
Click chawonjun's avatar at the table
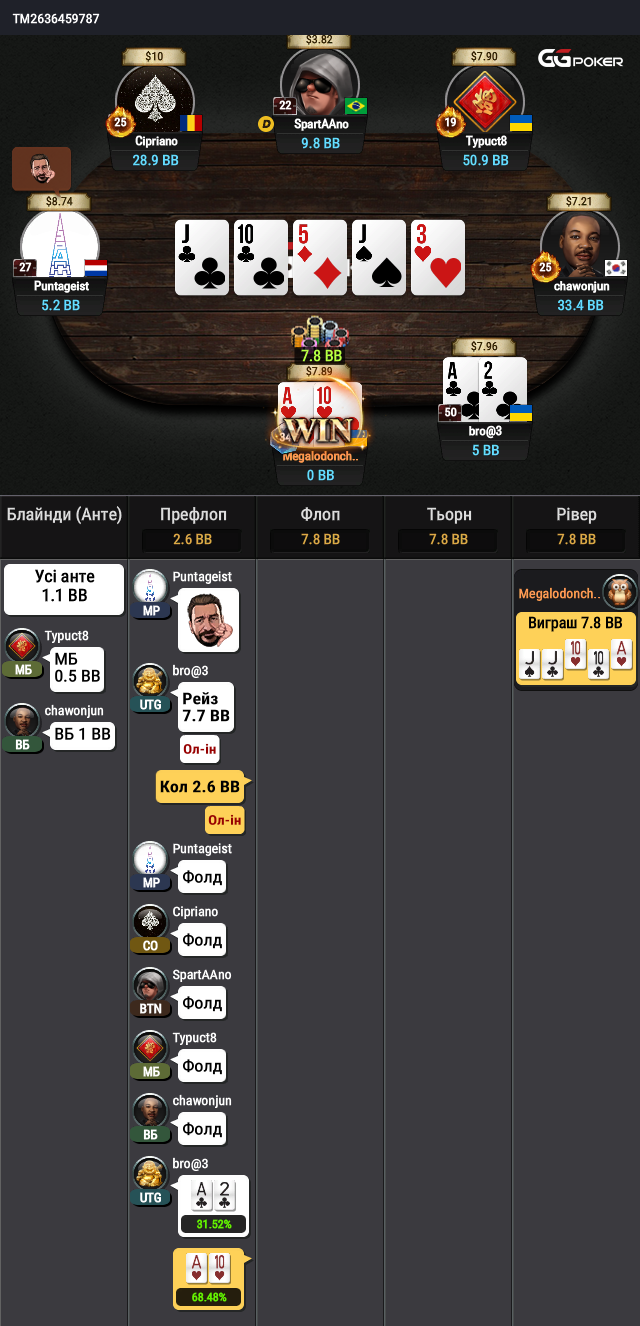pyautogui.click(x=580, y=246)
